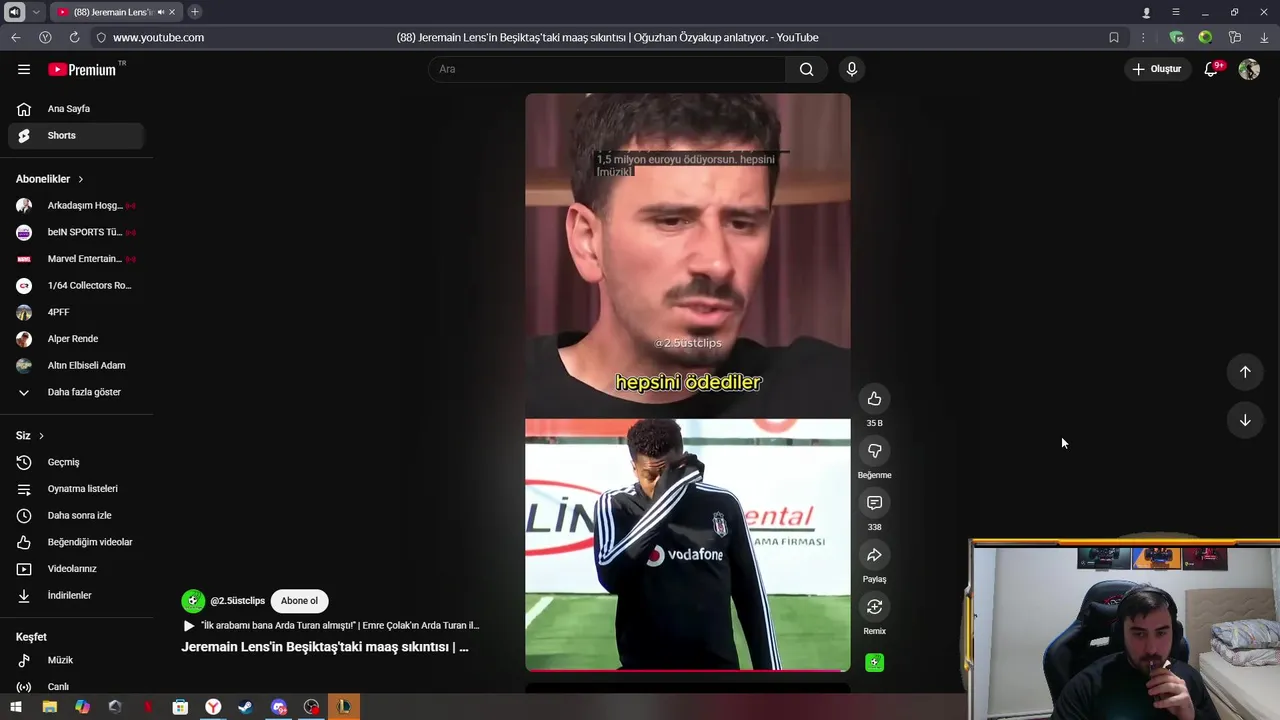Screen dimensions: 1280x720
Task: Open Videolarınız
Action: pos(75,569)
